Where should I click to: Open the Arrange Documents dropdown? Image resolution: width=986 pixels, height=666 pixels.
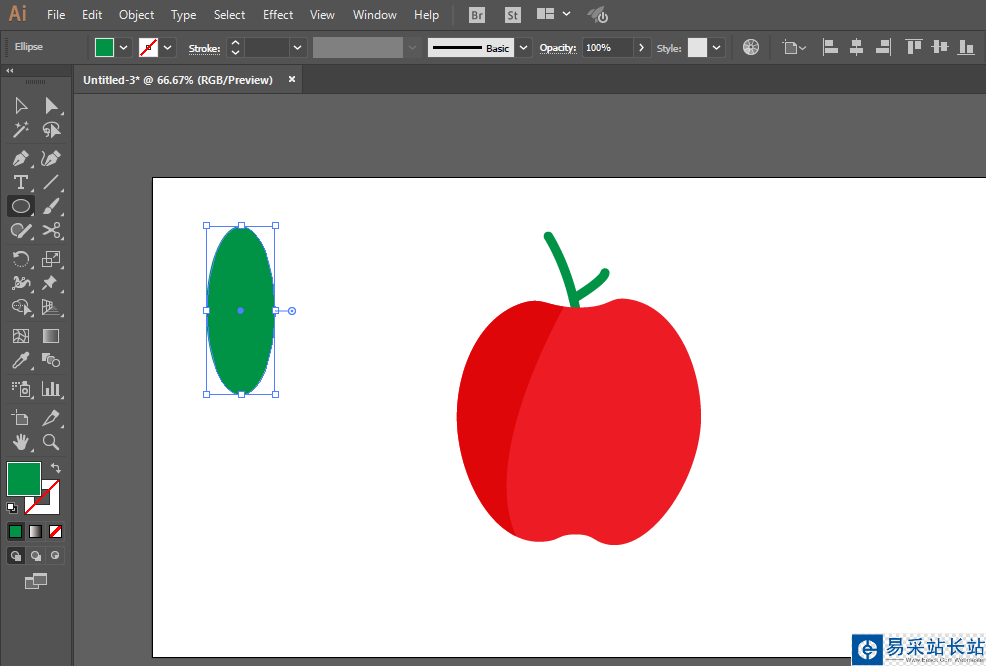pyautogui.click(x=553, y=14)
